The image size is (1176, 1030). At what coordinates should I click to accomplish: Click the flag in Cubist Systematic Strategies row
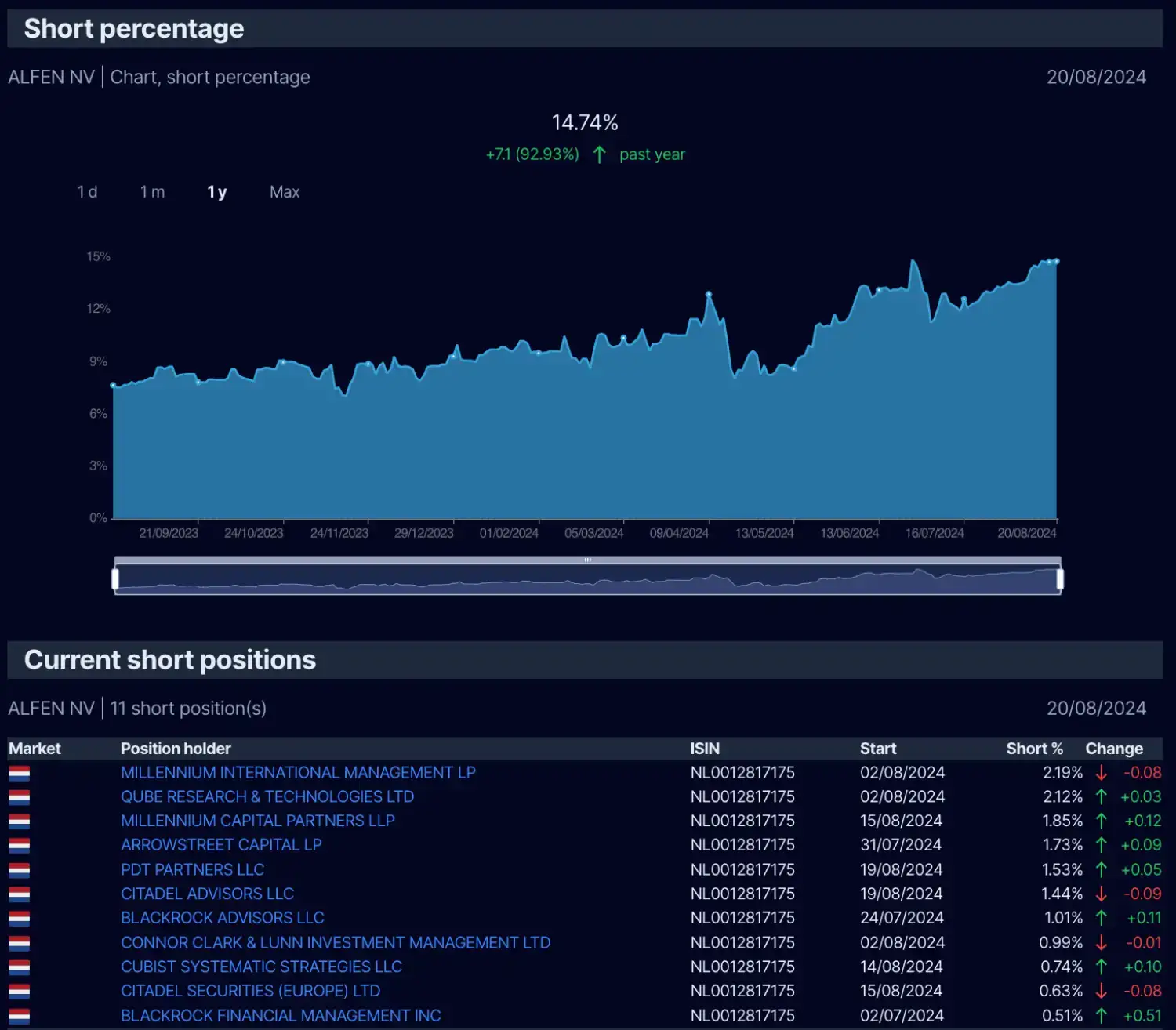(x=20, y=967)
